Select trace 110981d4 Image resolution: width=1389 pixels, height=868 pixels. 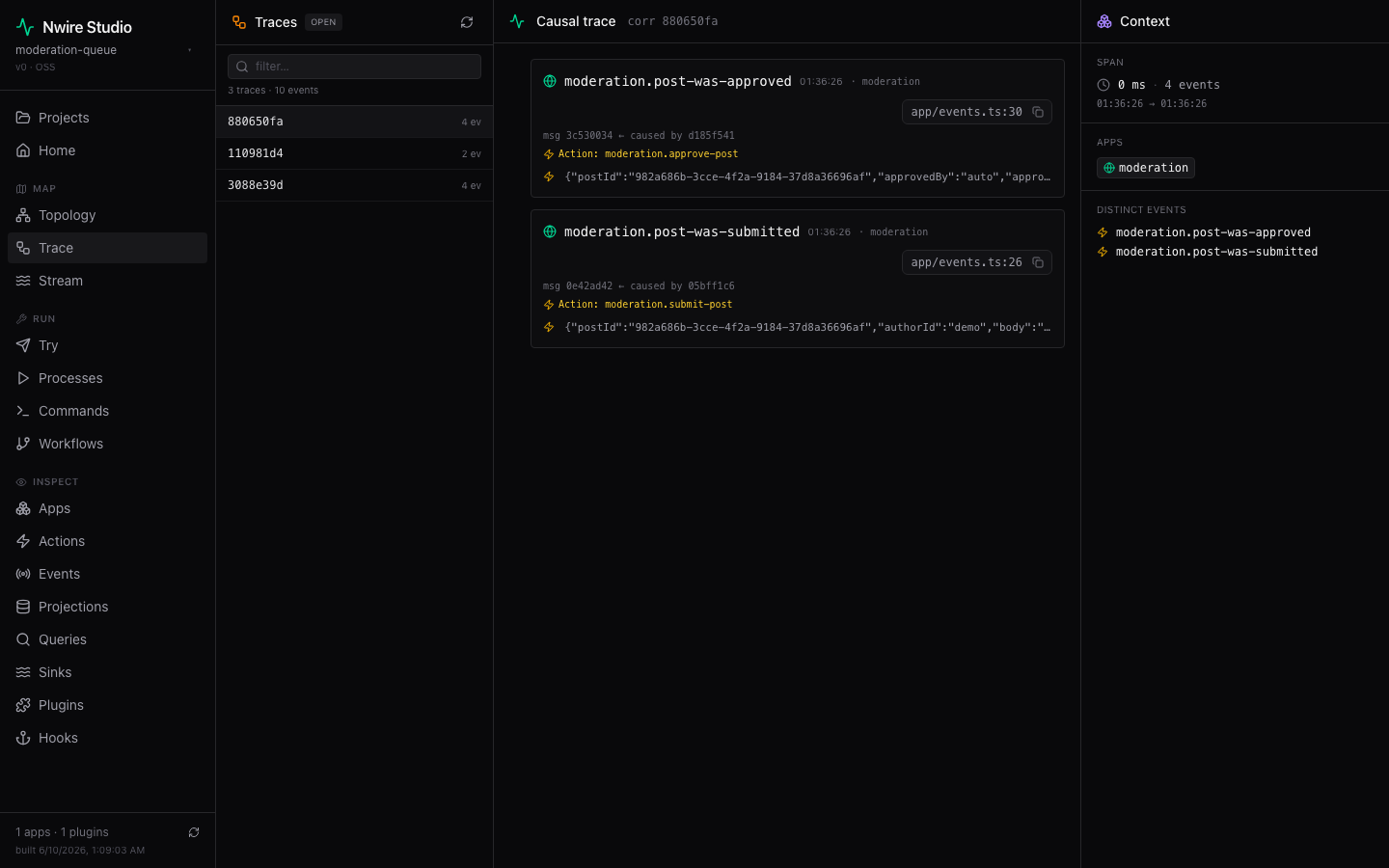354,153
